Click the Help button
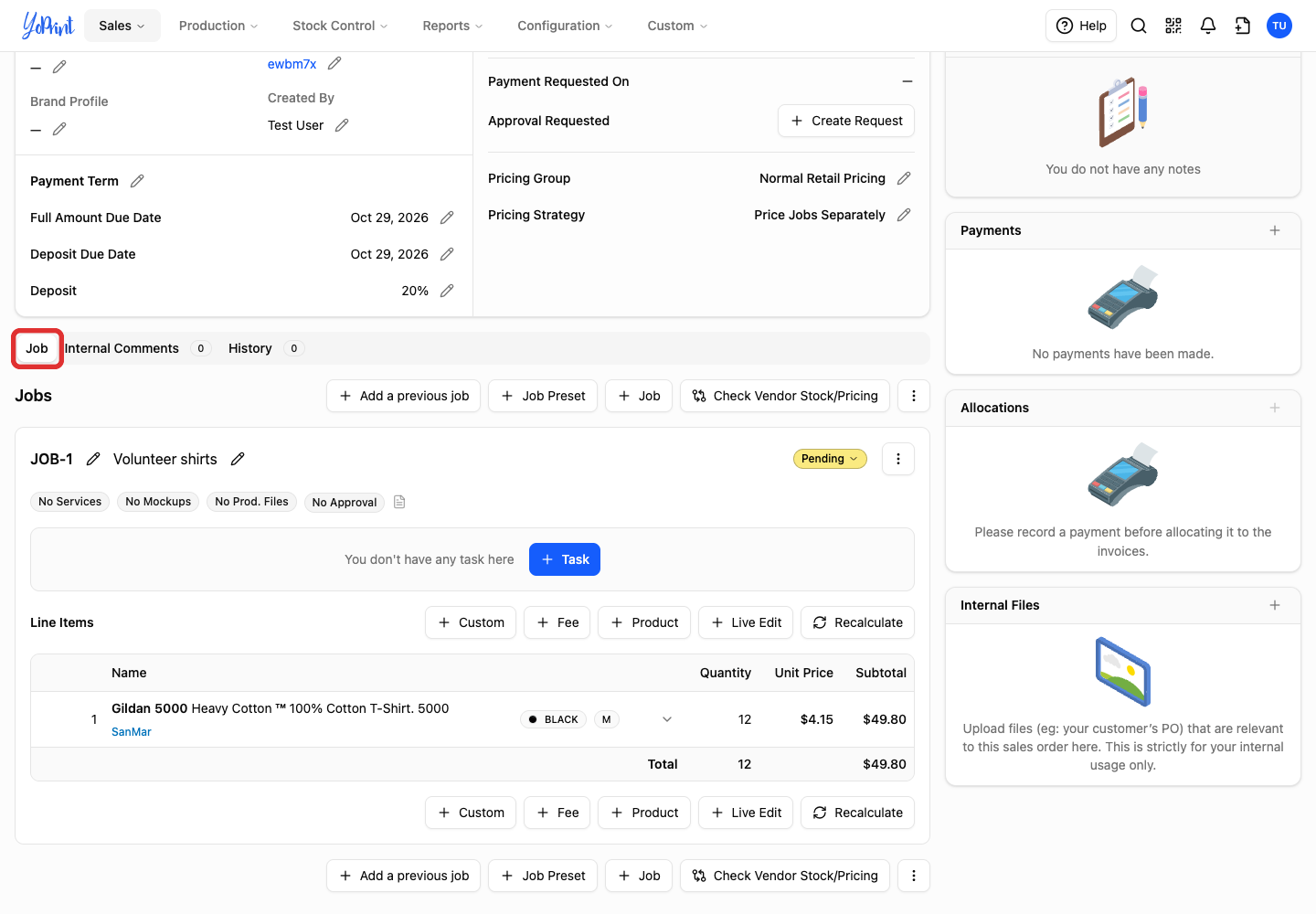The image size is (1316, 914). [1081, 26]
